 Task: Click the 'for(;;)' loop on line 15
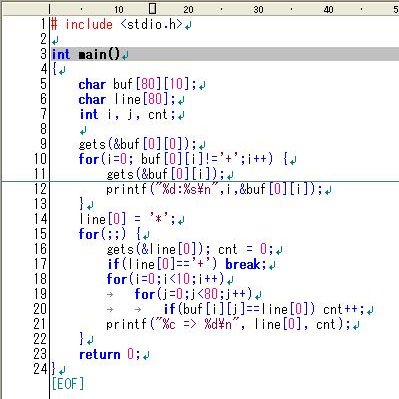(x=102, y=234)
